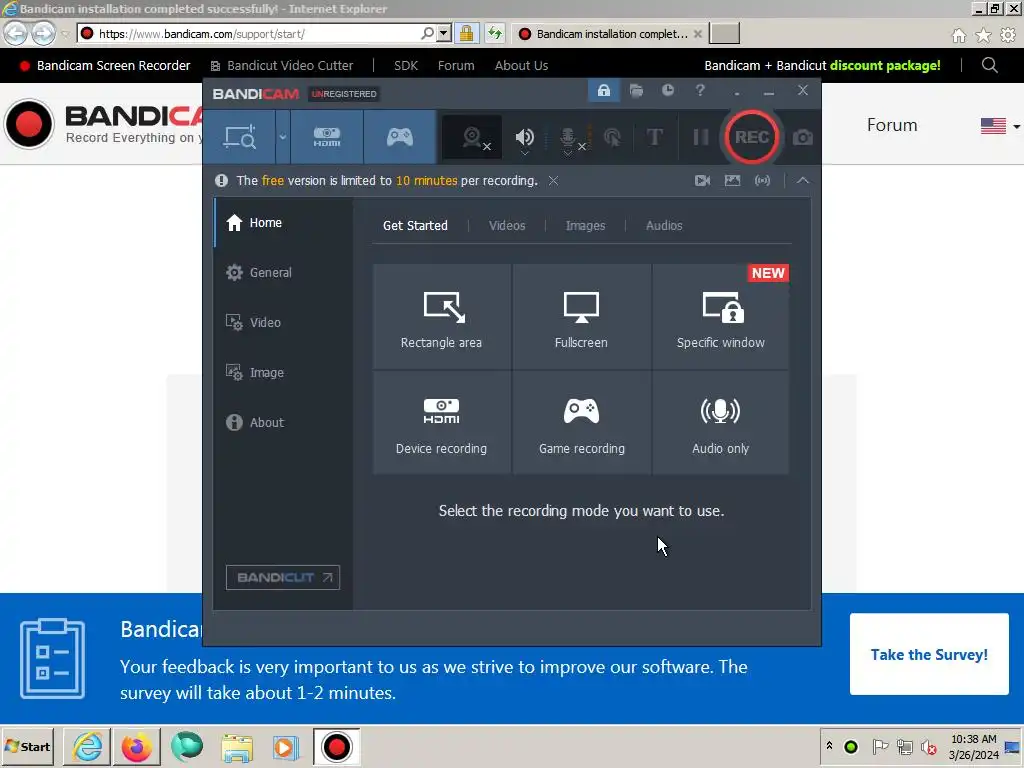Collapse the Bandicam panel with chevron

click(x=803, y=181)
